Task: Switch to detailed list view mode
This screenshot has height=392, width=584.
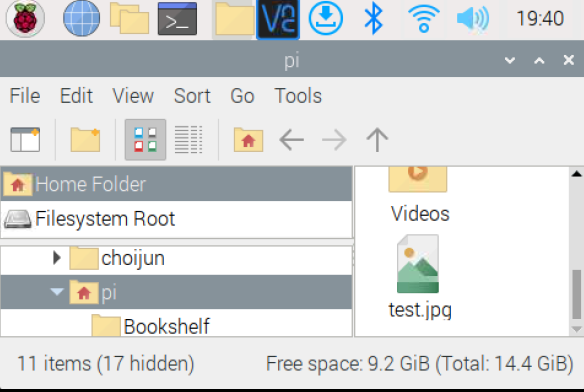Action: coord(188,140)
